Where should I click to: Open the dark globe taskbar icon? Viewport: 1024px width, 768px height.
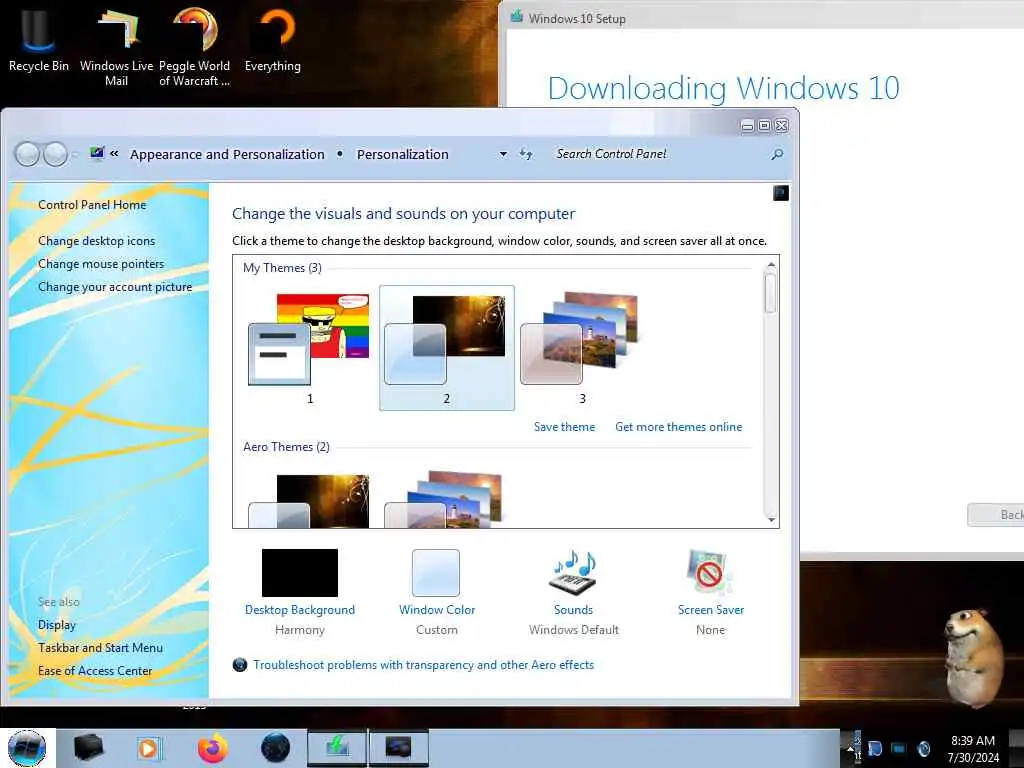tap(275, 748)
